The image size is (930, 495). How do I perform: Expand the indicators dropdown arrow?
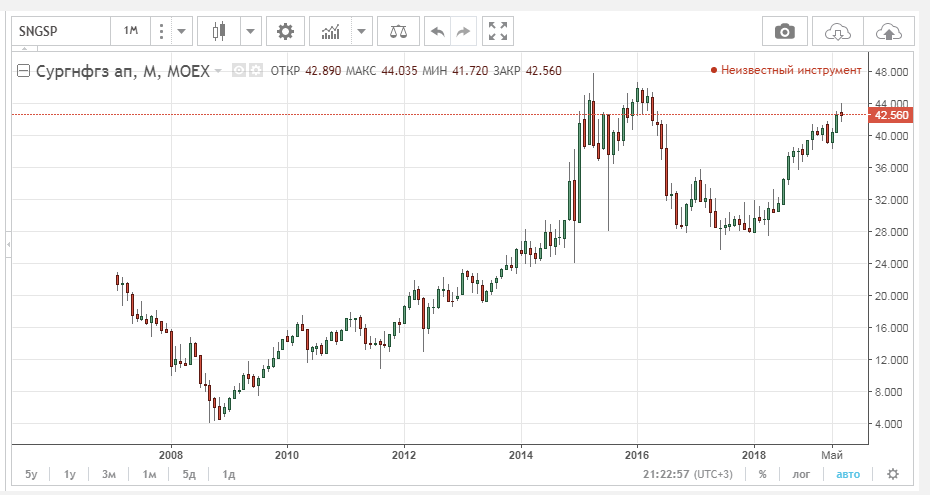pyautogui.click(x=361, y=31)
